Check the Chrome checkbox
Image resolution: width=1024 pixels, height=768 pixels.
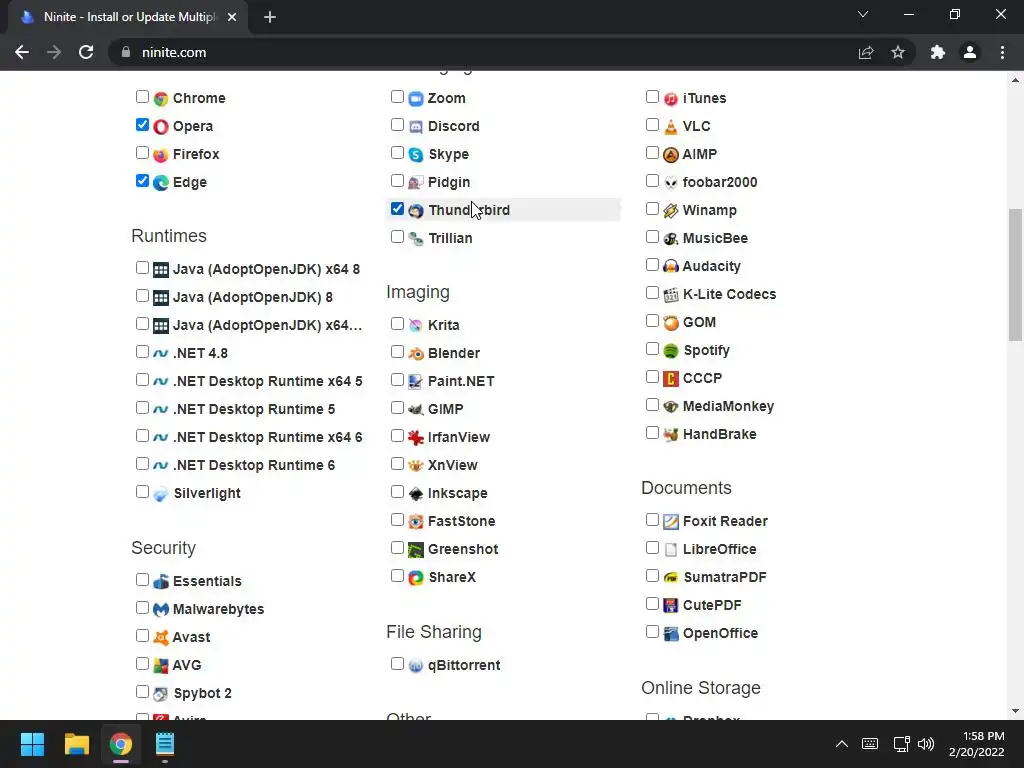pos(142,97)
